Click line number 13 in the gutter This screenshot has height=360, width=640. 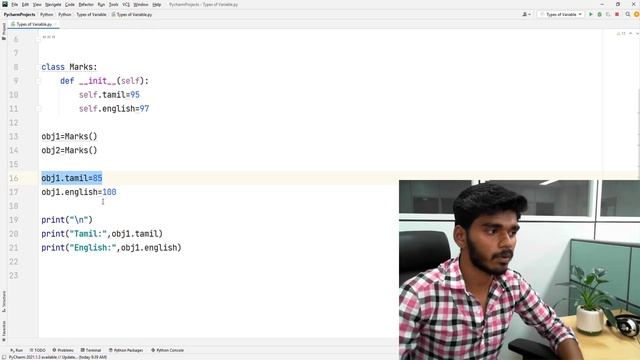(x=13, y=136)
